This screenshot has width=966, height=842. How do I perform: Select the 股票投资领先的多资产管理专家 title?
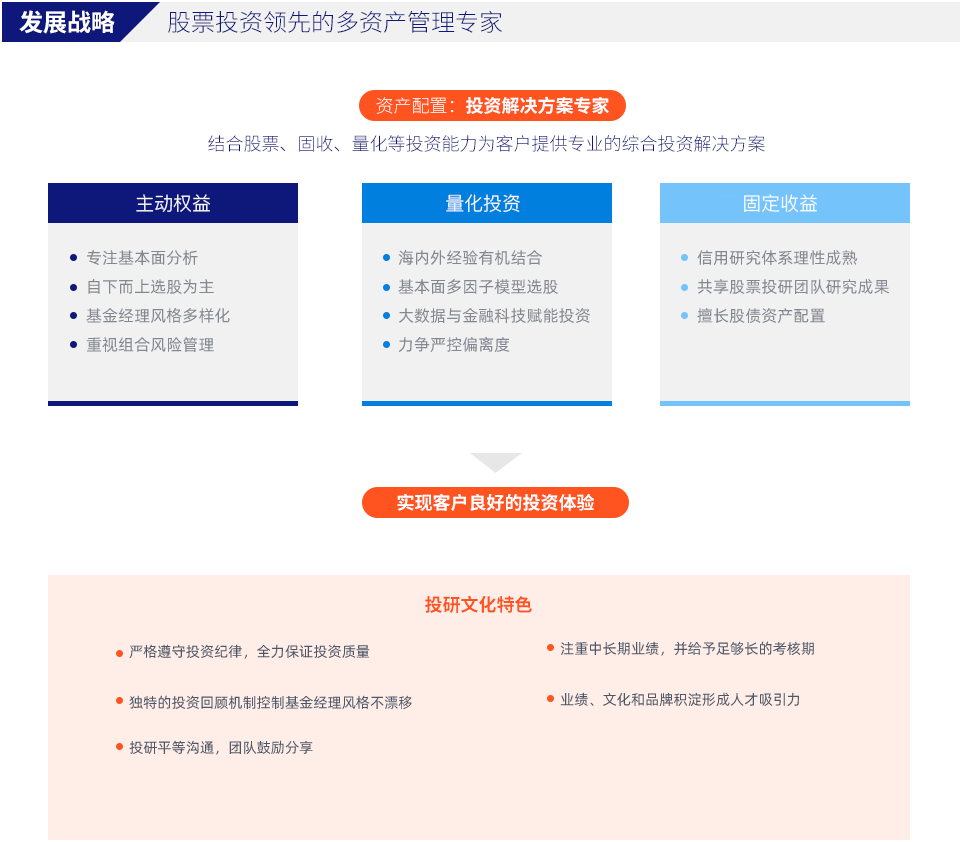click(x=334, y=22)
